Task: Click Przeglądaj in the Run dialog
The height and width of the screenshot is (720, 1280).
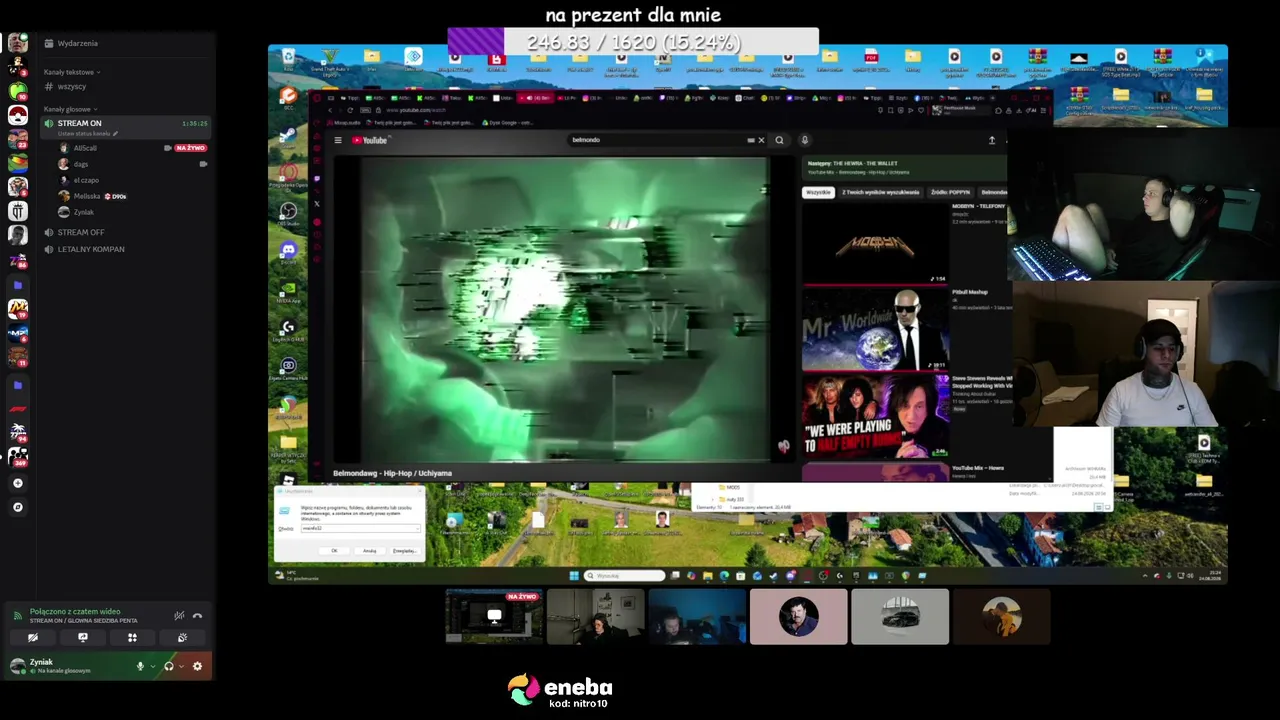Action: pyautogui.click(x=404, y=551)
